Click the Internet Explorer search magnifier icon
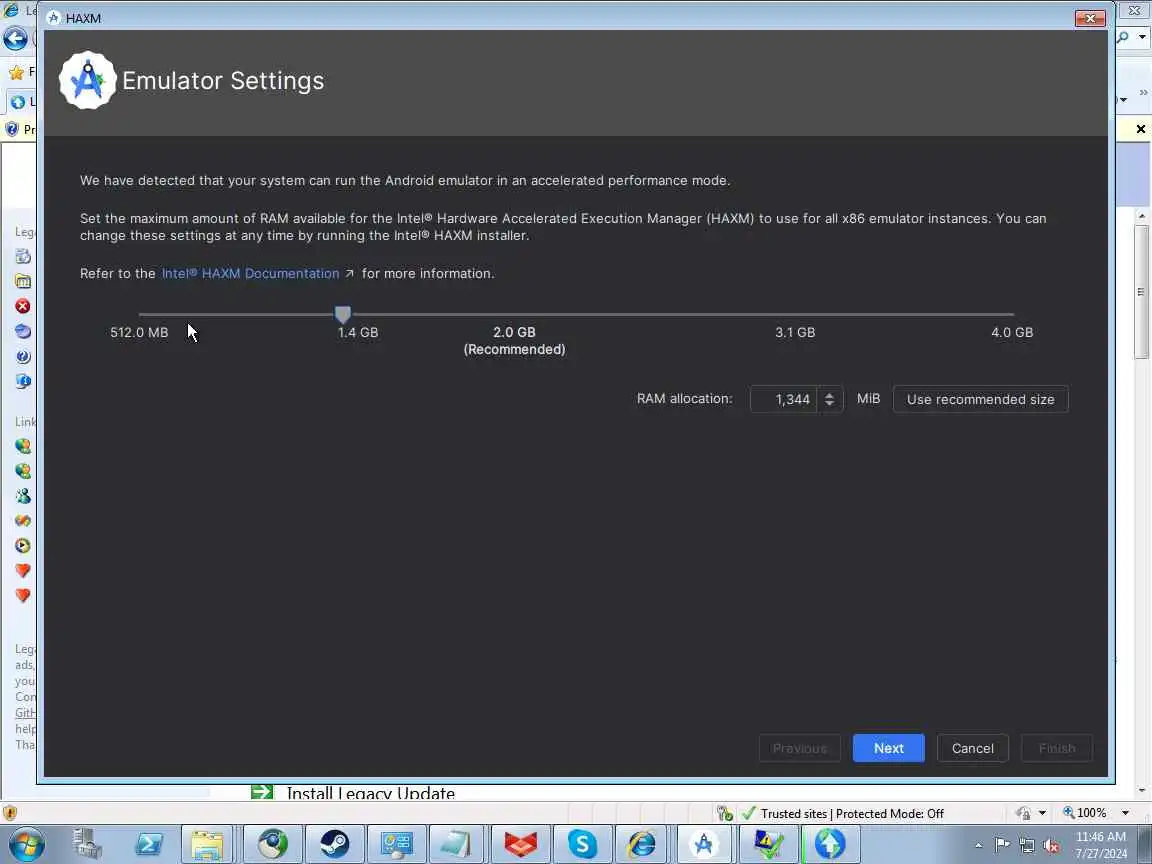This screenshot has height=864, width=1152. [x=1123, y=37]
